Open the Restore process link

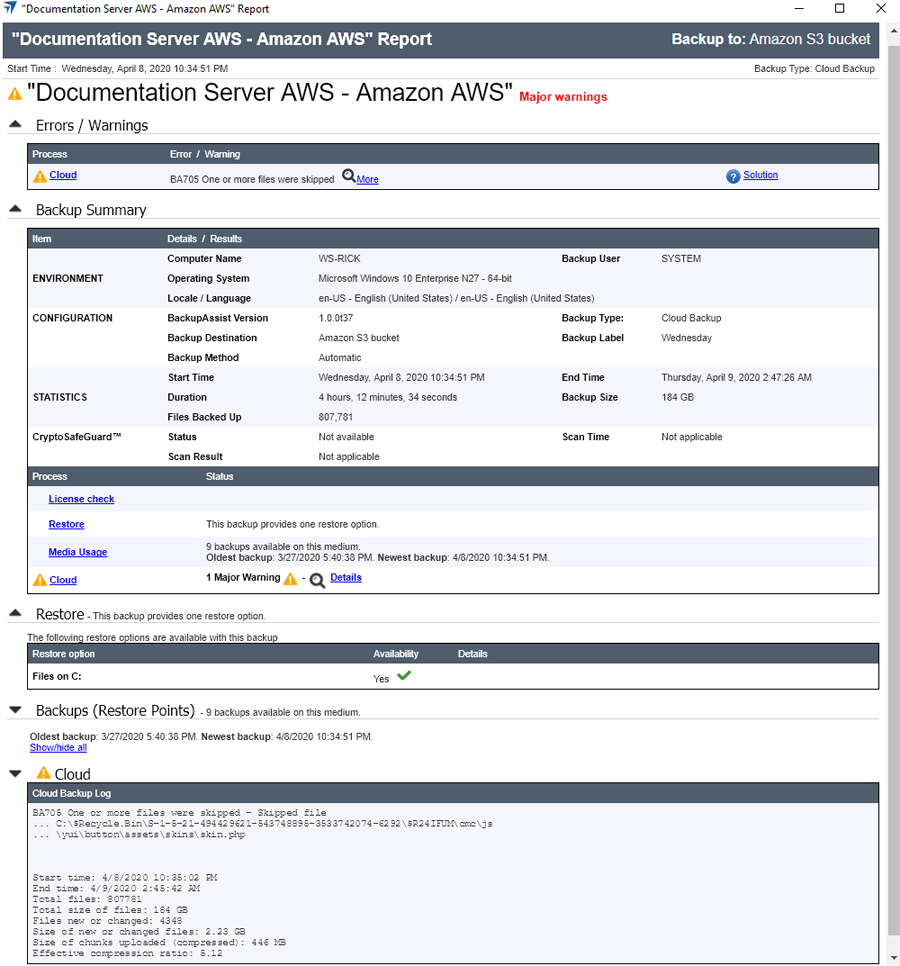point(67,524)
